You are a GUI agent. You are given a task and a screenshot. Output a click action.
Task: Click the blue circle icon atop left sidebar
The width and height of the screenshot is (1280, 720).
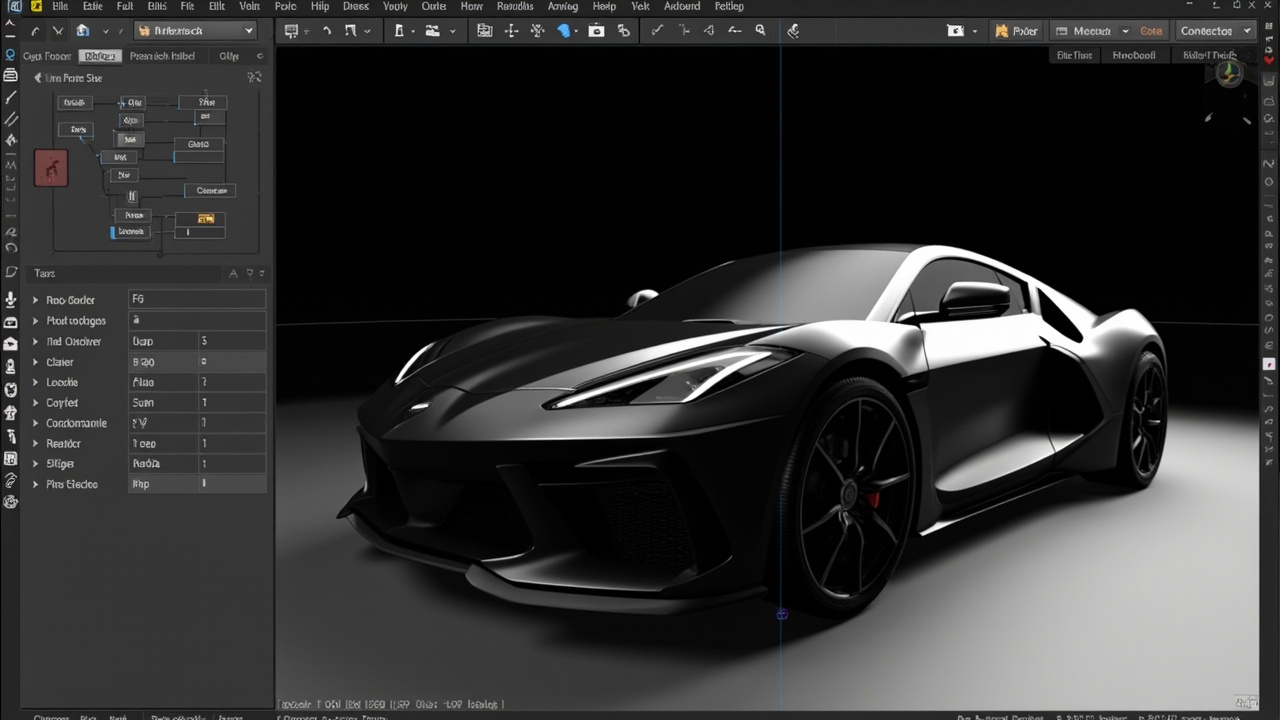pyautogui.click(x=11, y=55)
